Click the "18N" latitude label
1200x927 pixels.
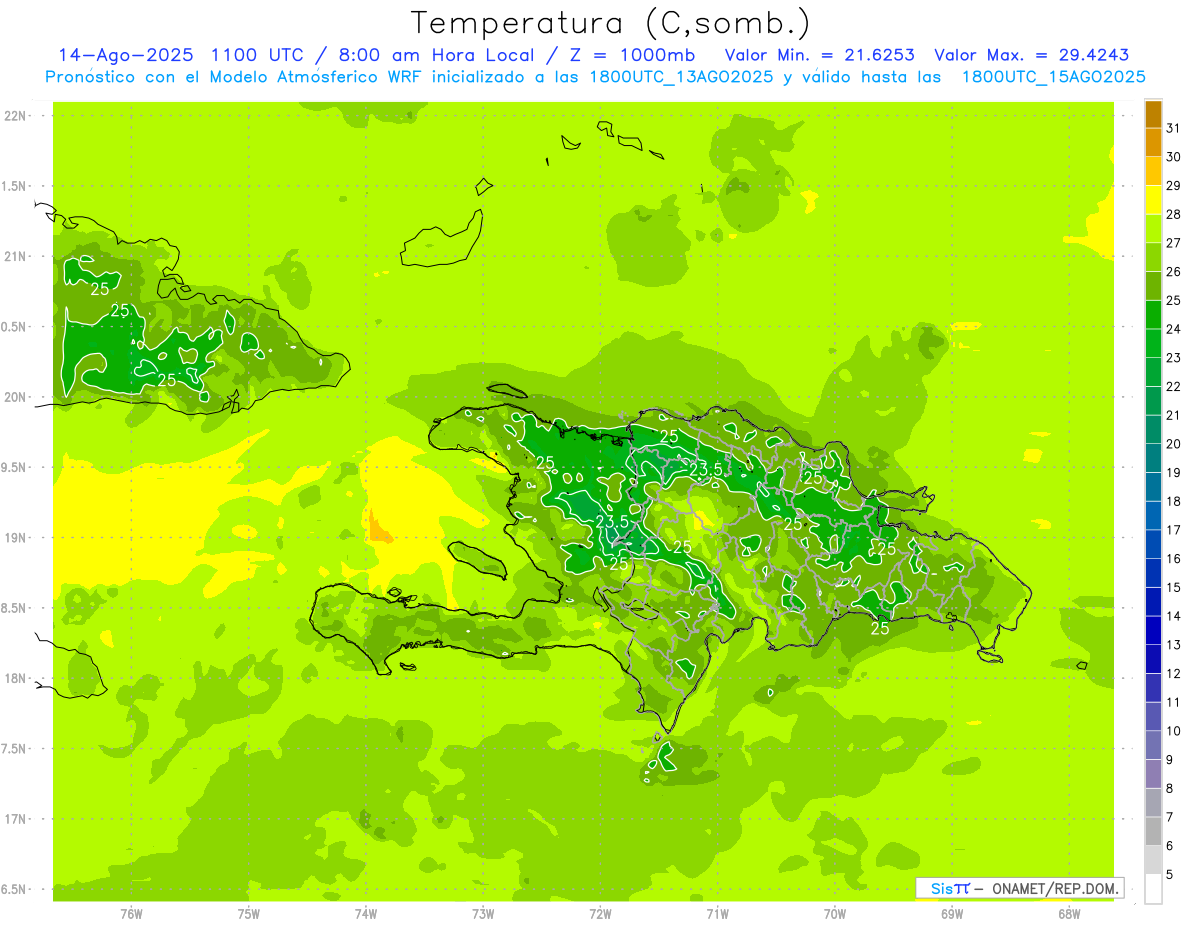(15, 679)
